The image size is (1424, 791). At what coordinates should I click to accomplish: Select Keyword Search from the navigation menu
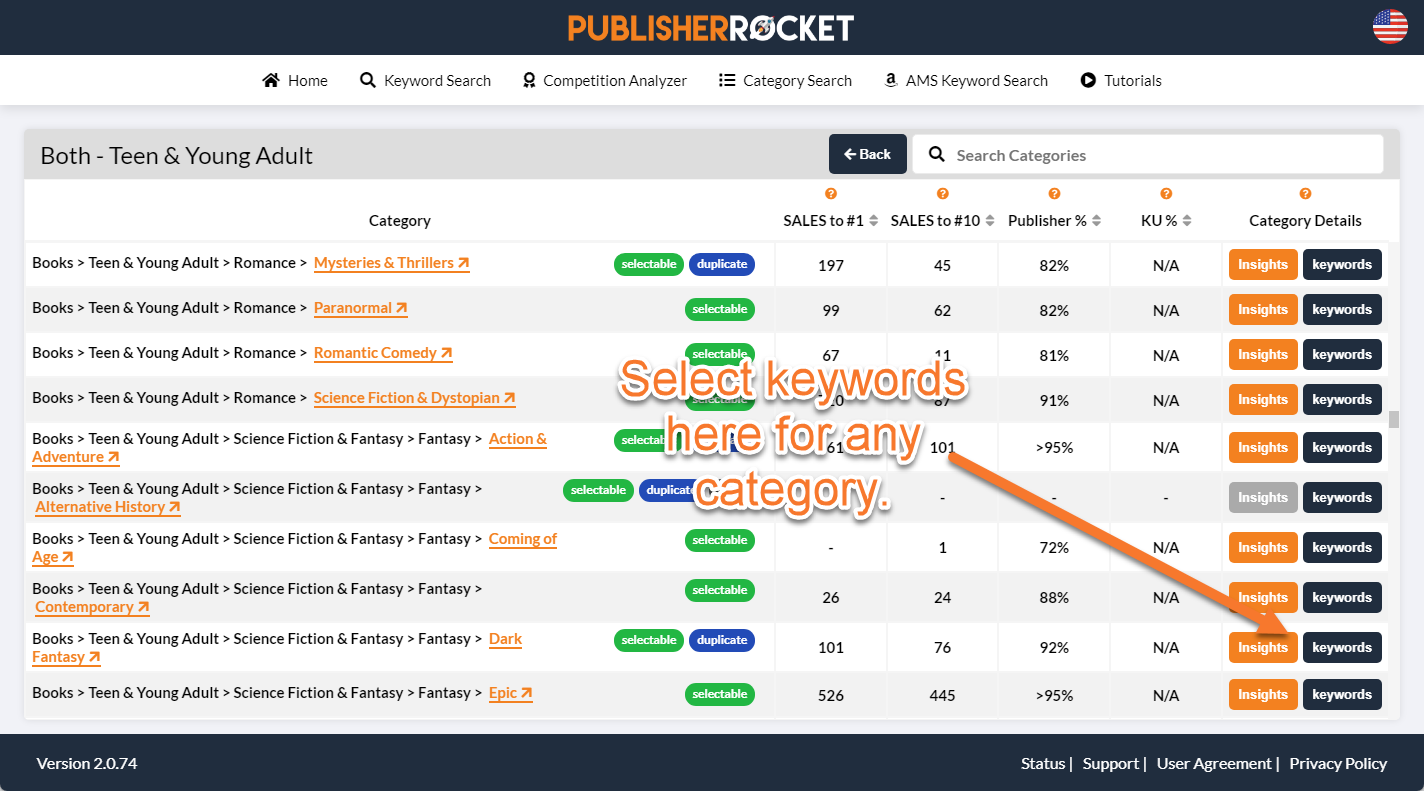(x=438, y=80)
